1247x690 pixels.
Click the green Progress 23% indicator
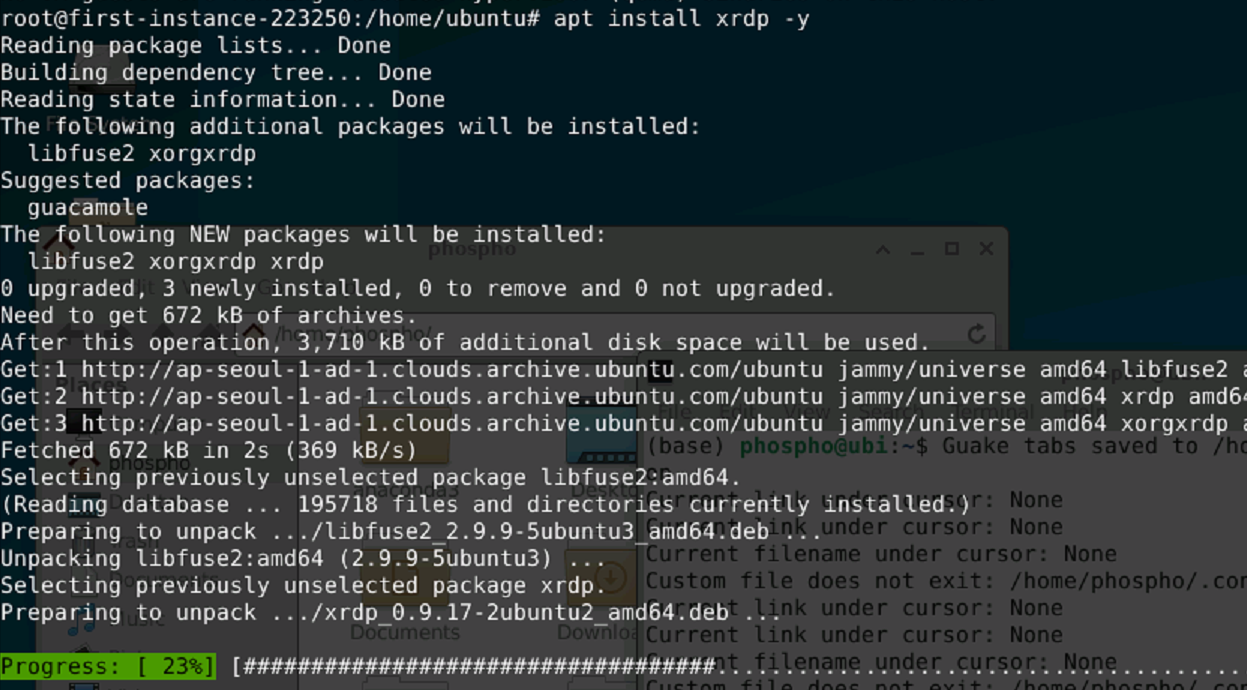[108, 666]
